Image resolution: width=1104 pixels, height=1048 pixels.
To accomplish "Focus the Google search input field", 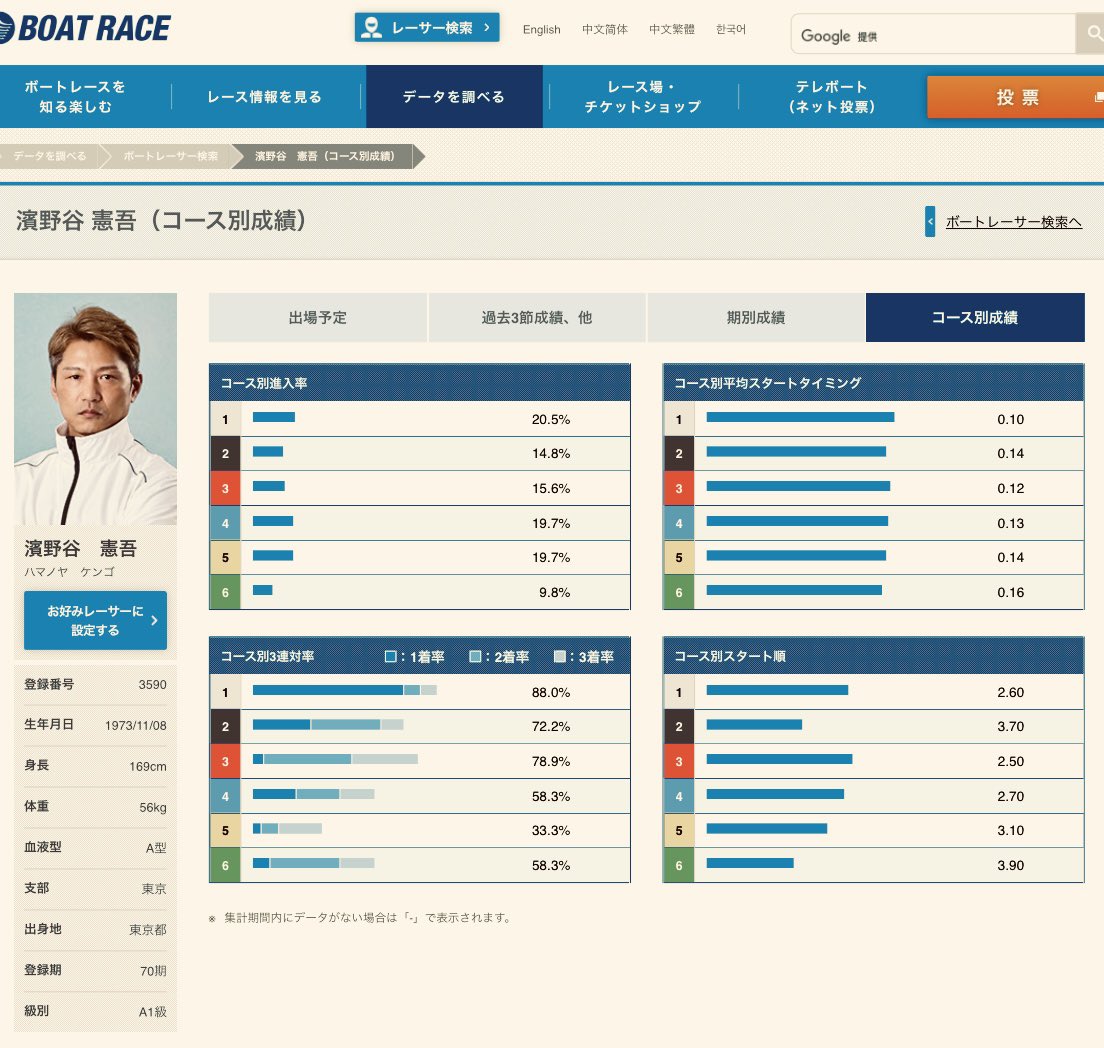I will (934, 34).
